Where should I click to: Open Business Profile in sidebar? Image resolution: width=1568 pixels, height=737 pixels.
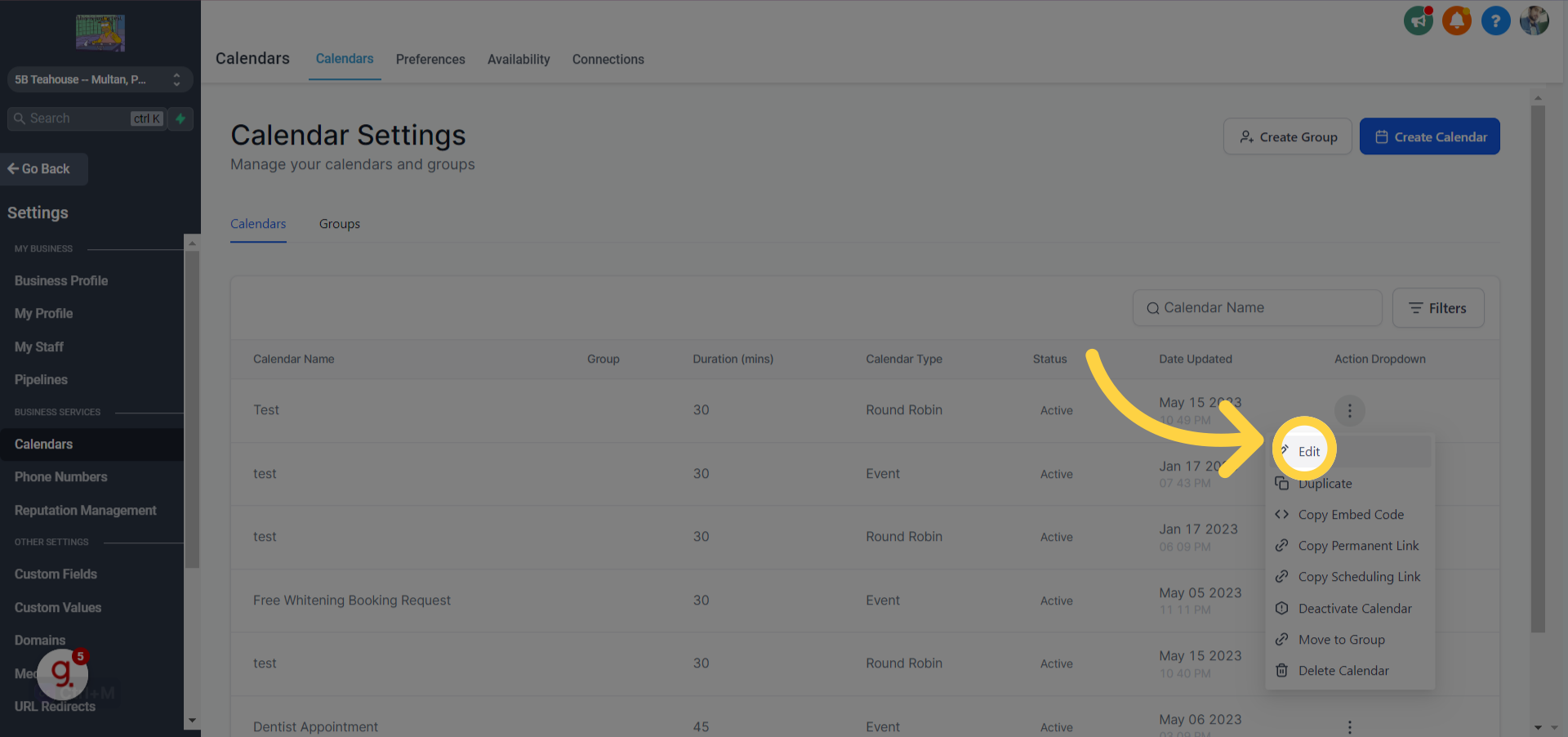pyautogui.click(x=61, y=281)
